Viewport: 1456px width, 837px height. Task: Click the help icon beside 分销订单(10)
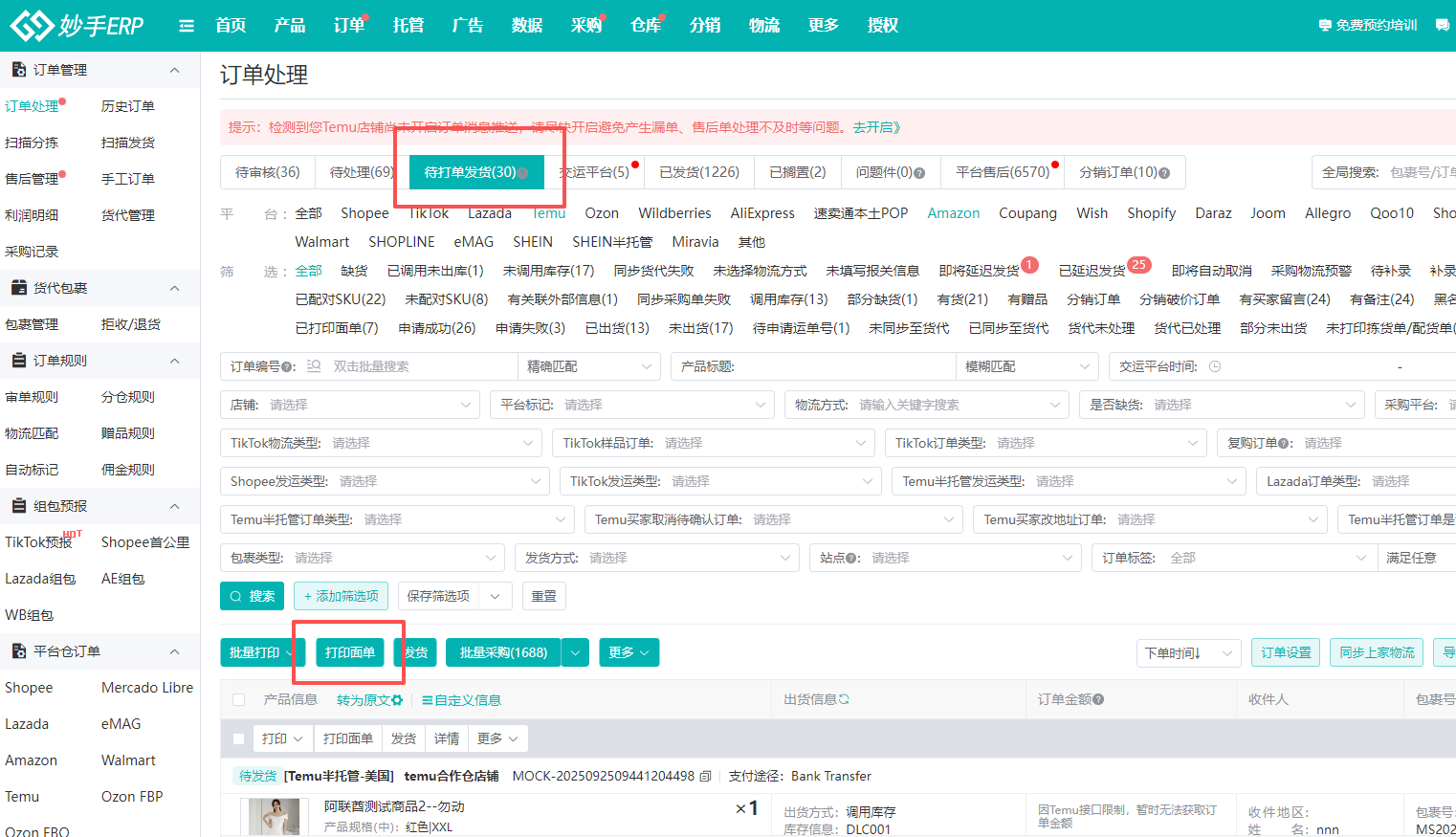tap(1164, 173)
